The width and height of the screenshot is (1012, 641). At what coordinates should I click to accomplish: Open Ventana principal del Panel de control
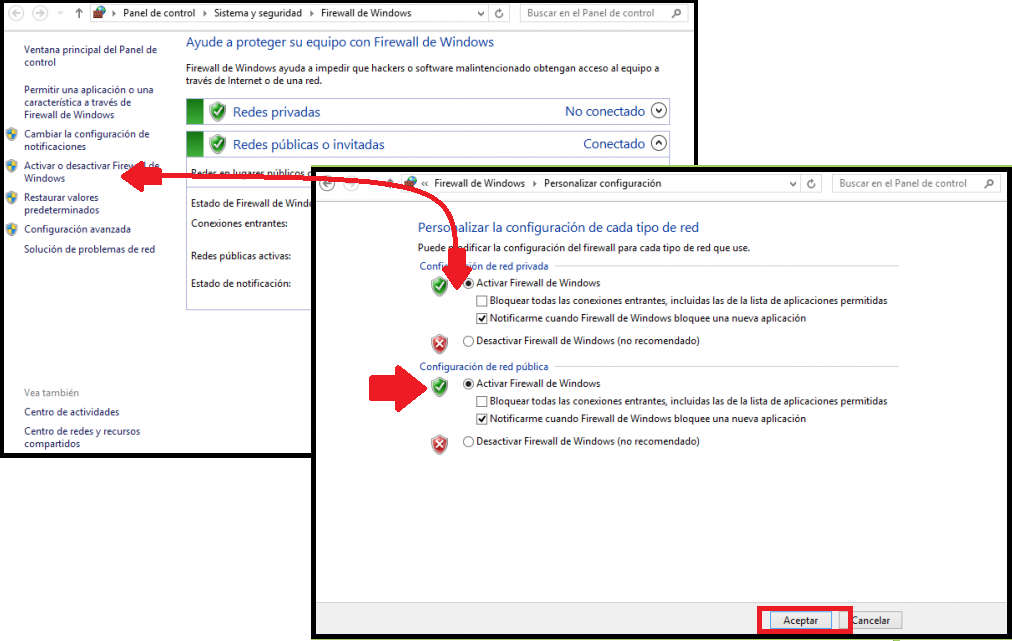(90, 56)
